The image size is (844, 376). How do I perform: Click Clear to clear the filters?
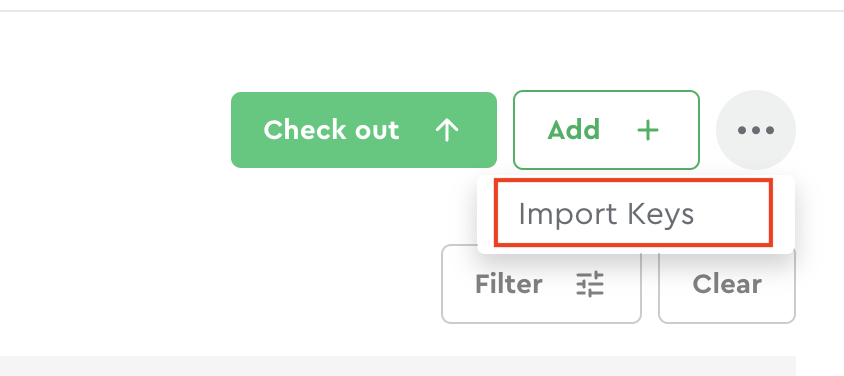click(x=727, y=284)
